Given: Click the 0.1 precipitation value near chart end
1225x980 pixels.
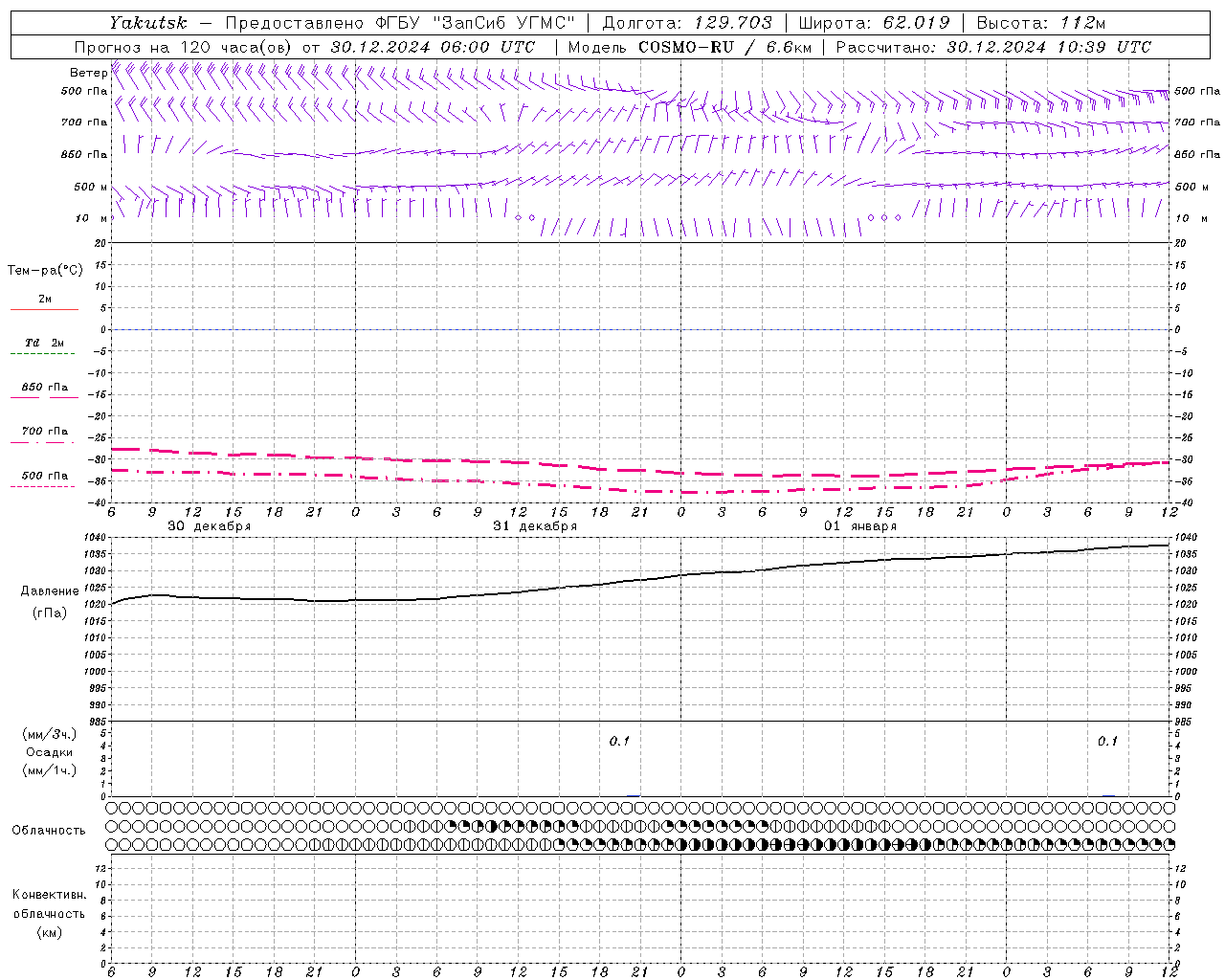Looking at the screenshot, I should pos(1107,742).
